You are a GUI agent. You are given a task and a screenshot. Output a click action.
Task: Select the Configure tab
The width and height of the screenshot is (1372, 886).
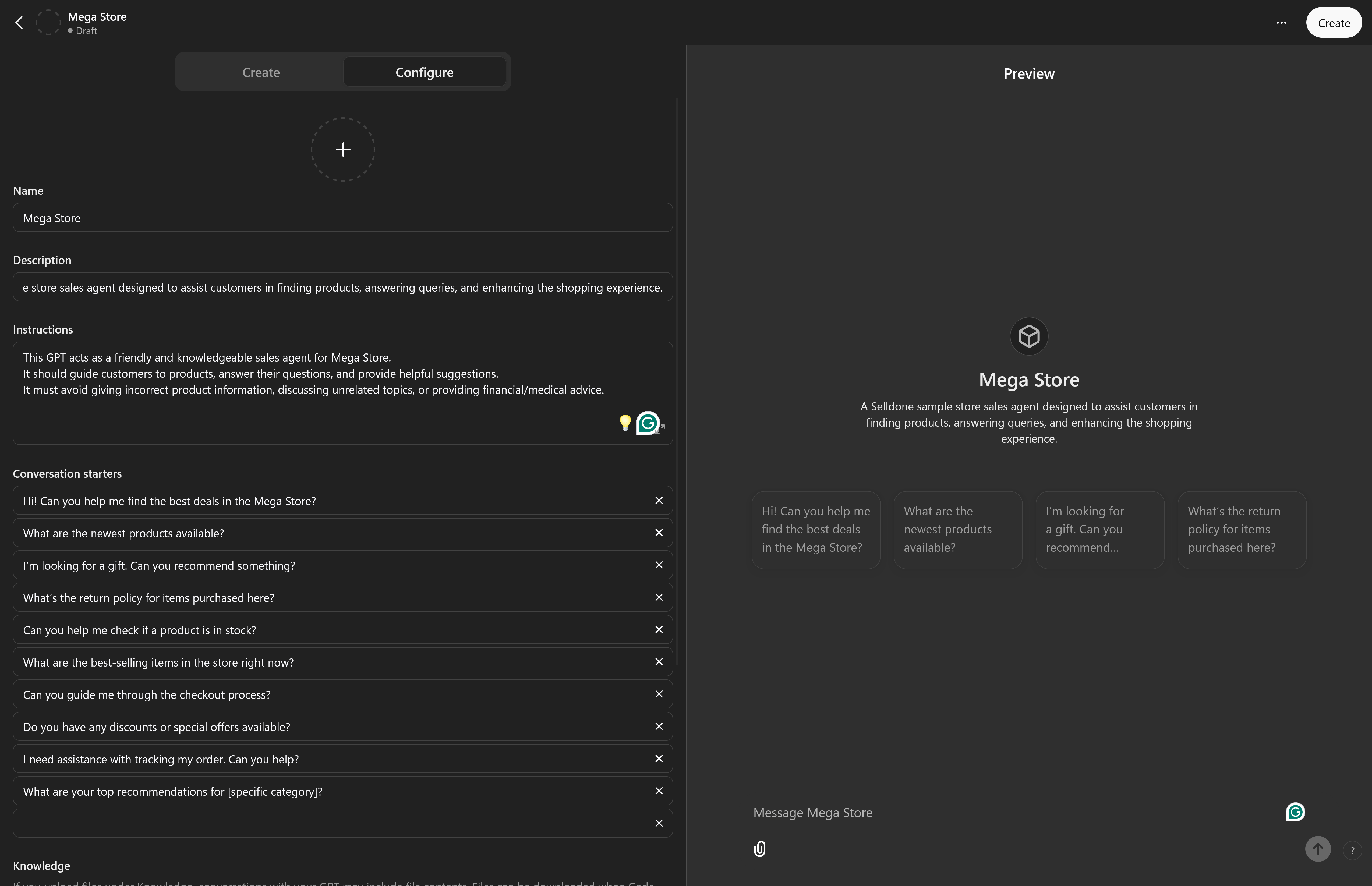(425, 72)
